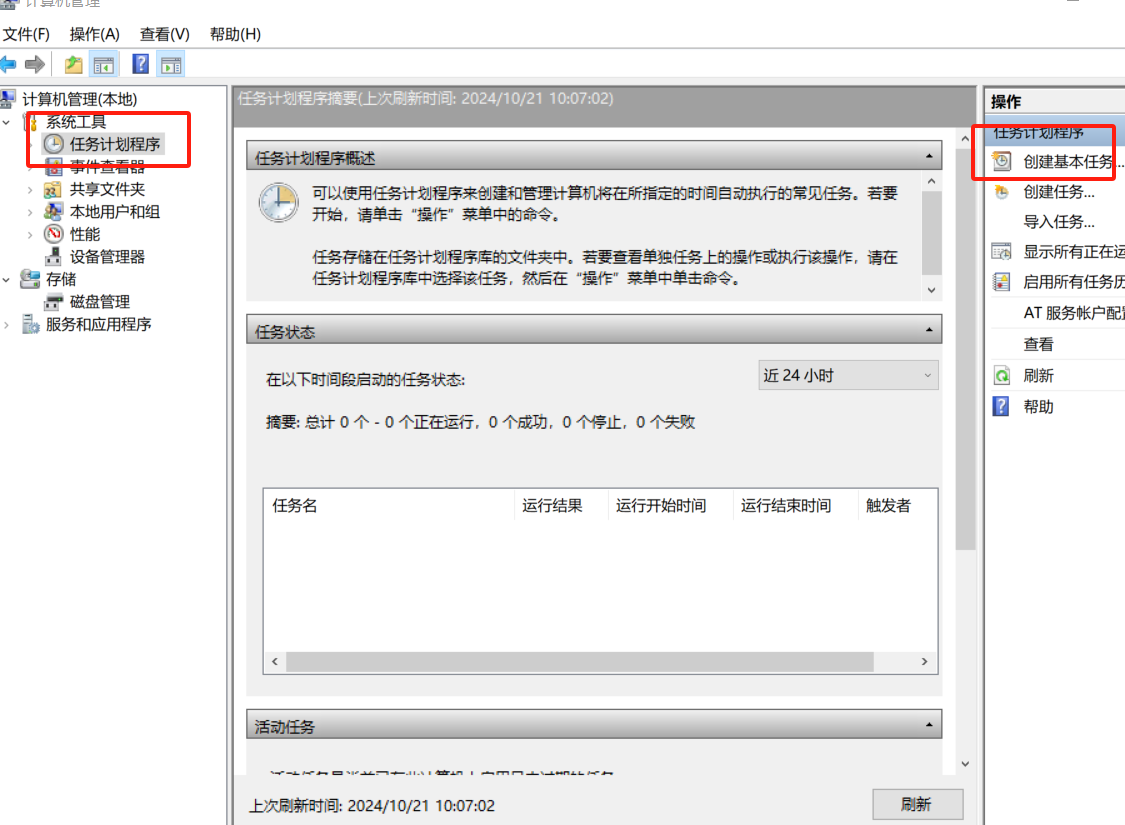Click the 设备管理器 icon

[x=54, y=257]
